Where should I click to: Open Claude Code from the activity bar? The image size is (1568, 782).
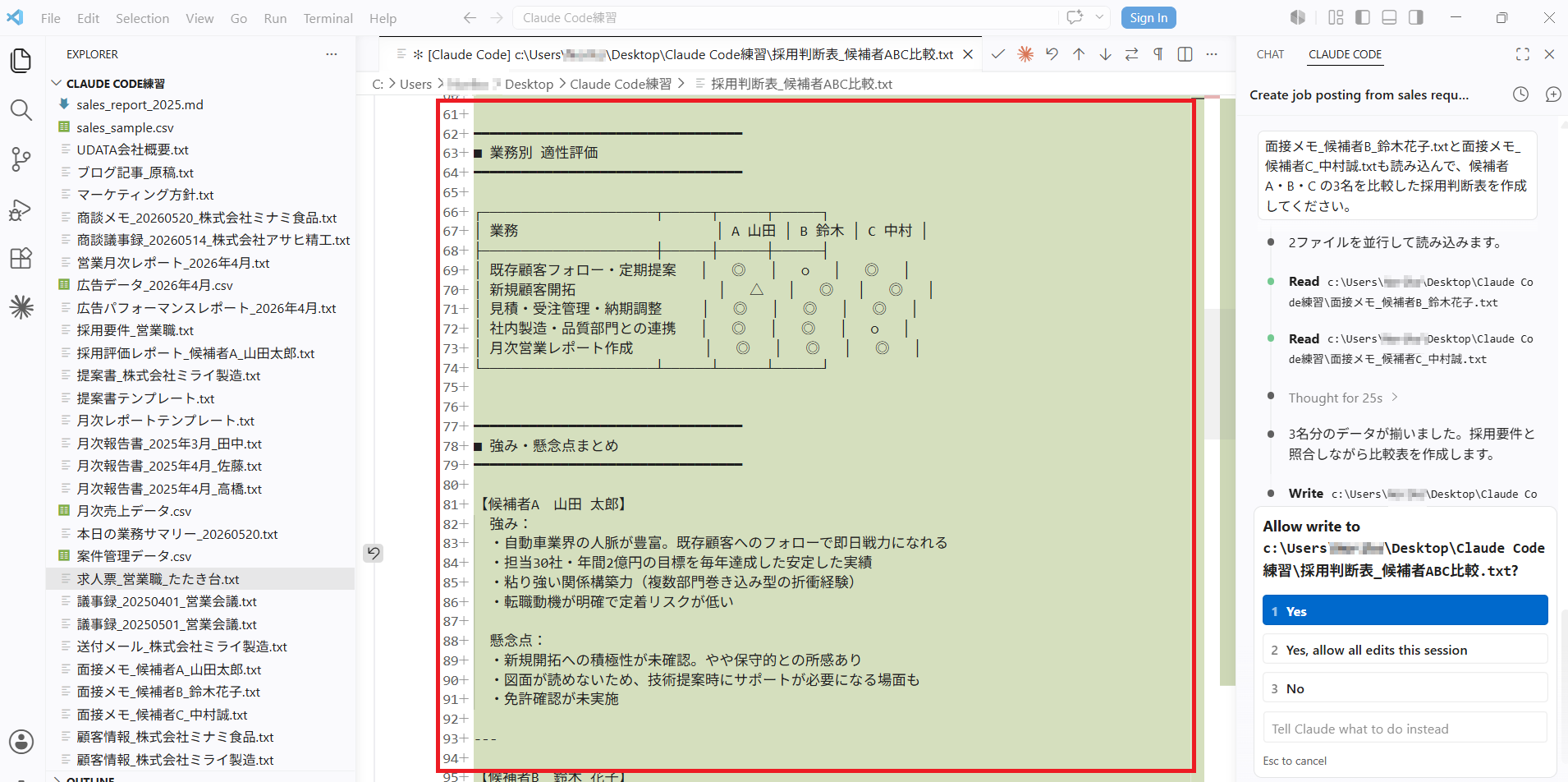tap(21, 307)
